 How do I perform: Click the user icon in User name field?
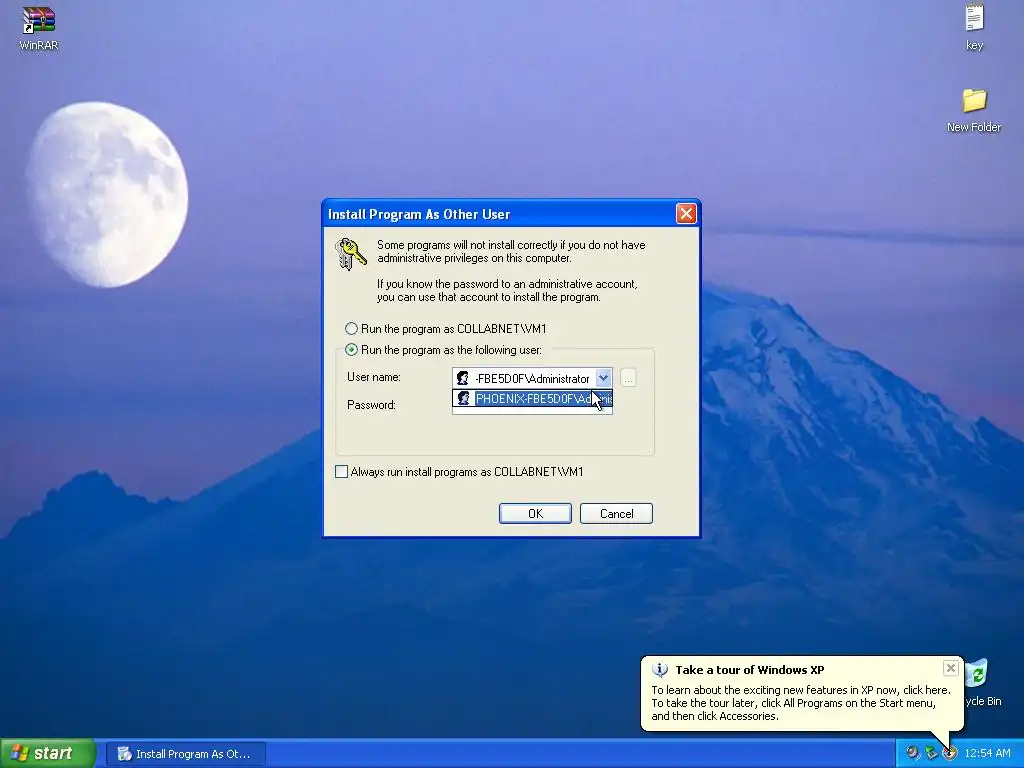click(462, 378)
